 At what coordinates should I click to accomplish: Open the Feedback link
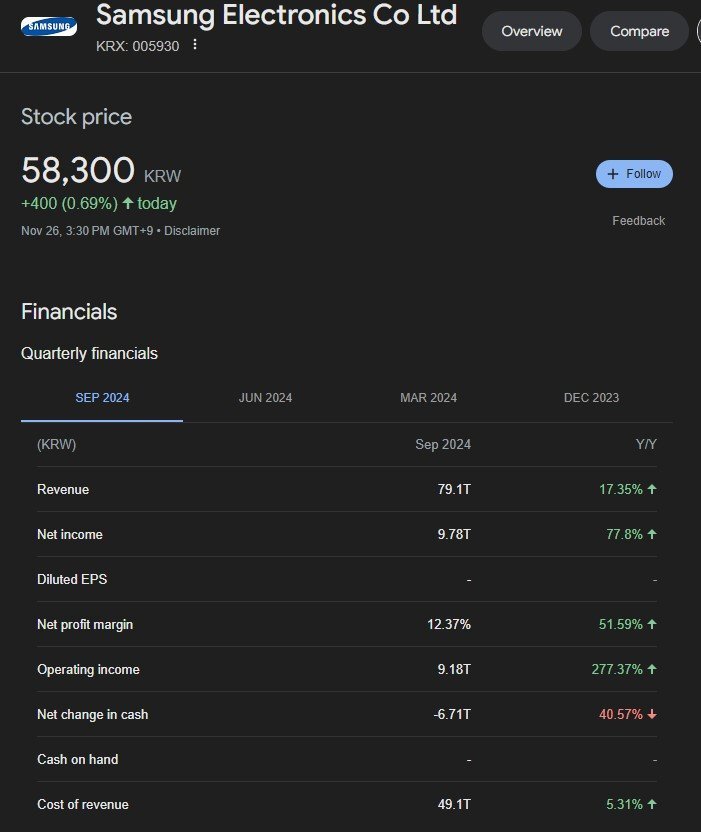(x=638, y=221)
